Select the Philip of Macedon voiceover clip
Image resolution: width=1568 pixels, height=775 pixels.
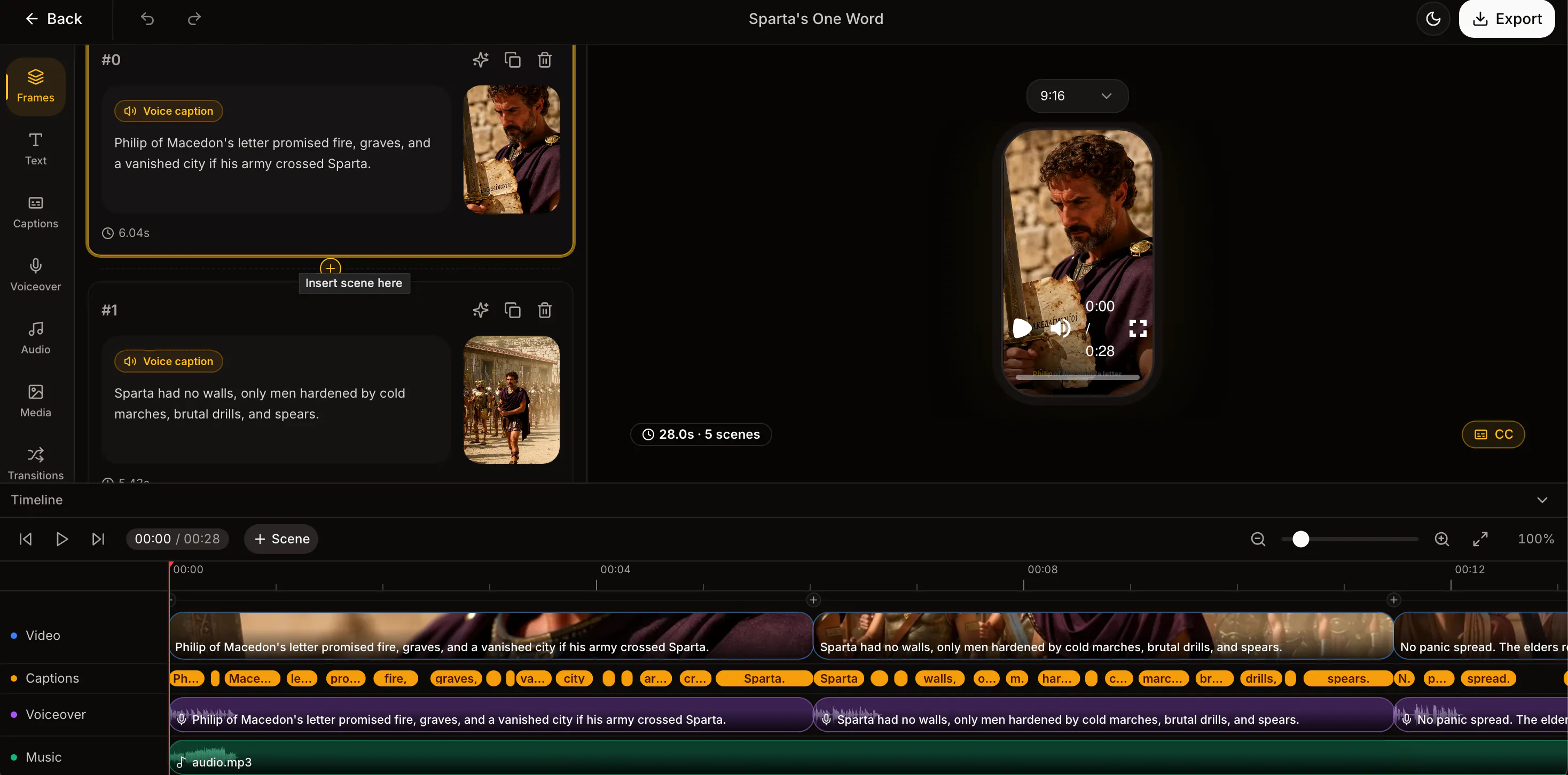tap(491, 715)
